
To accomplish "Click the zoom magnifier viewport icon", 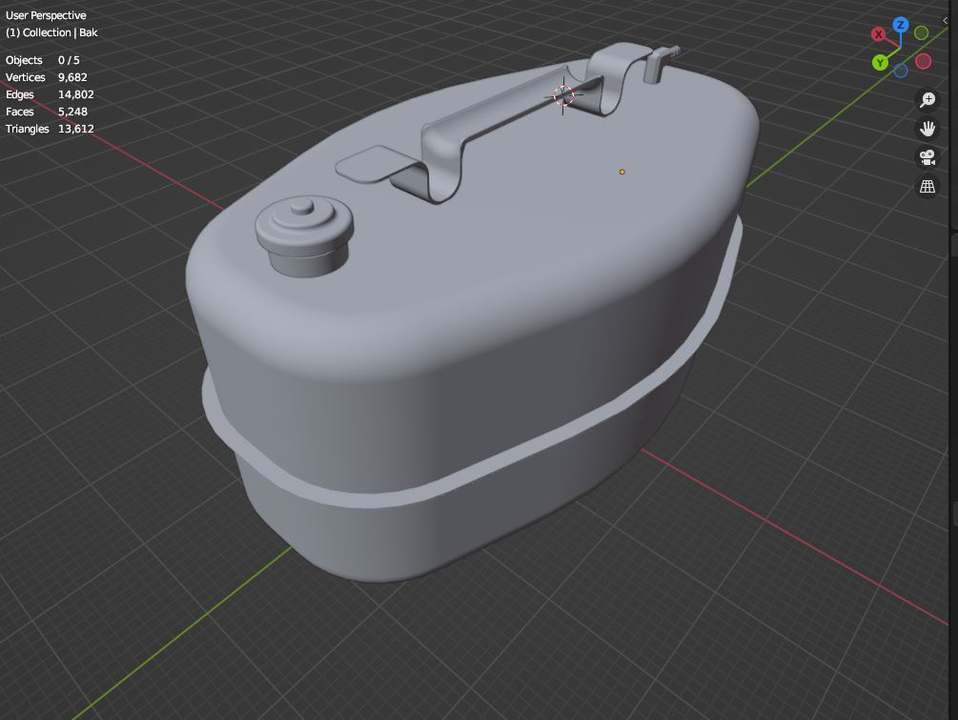I will point(927,100).
